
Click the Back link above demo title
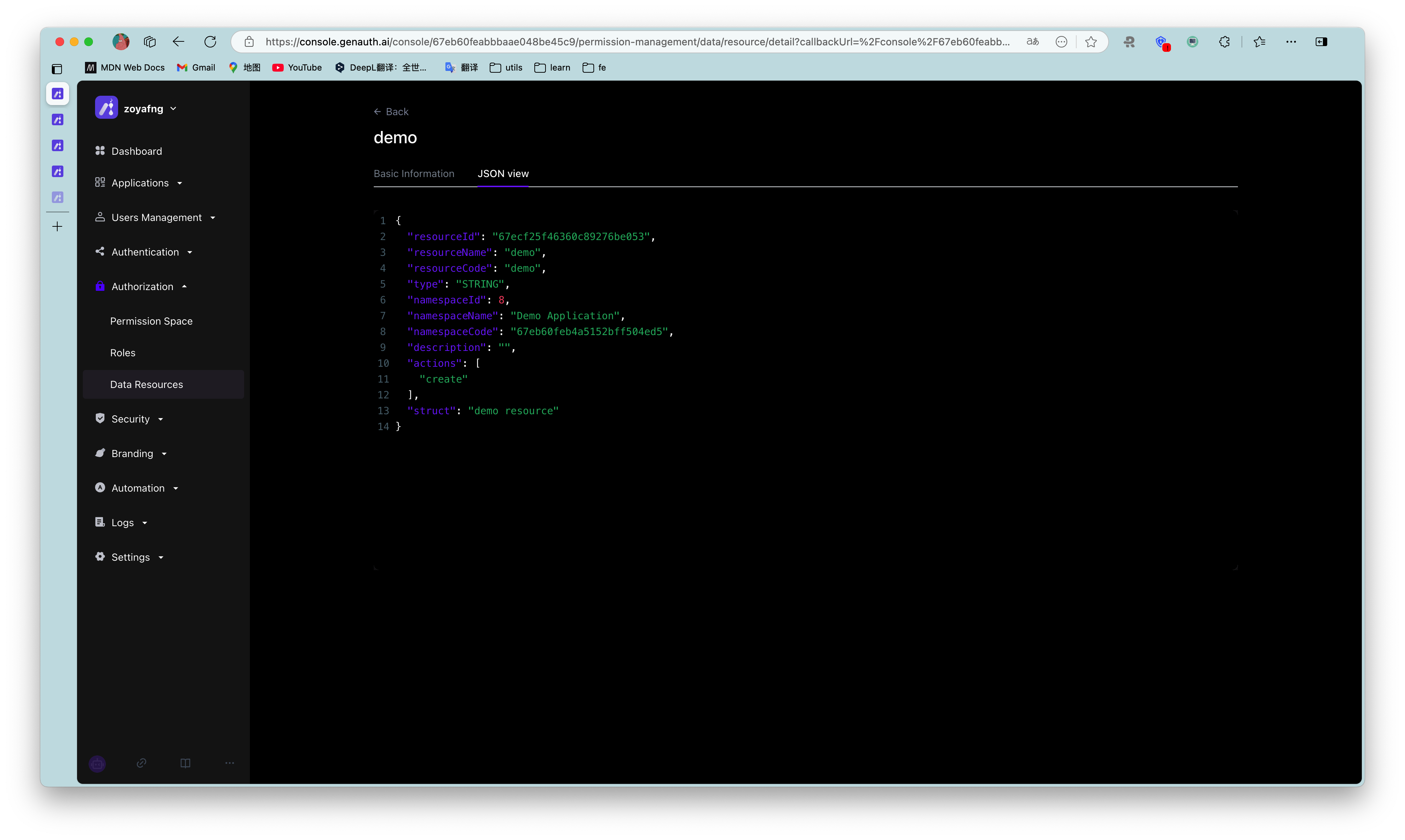(391, 112)
